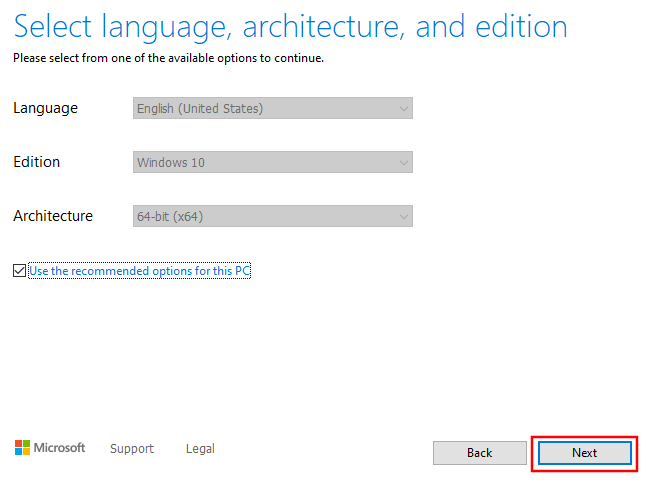Open the Support link

132,449
